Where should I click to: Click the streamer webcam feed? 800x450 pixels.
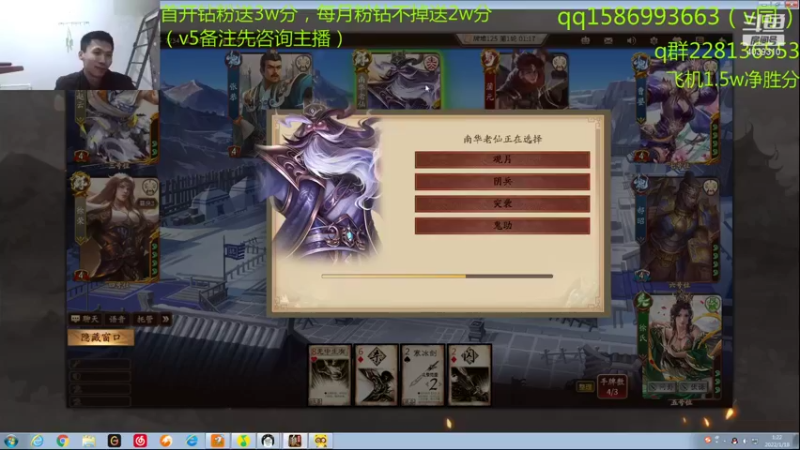(x=80, y=45)
